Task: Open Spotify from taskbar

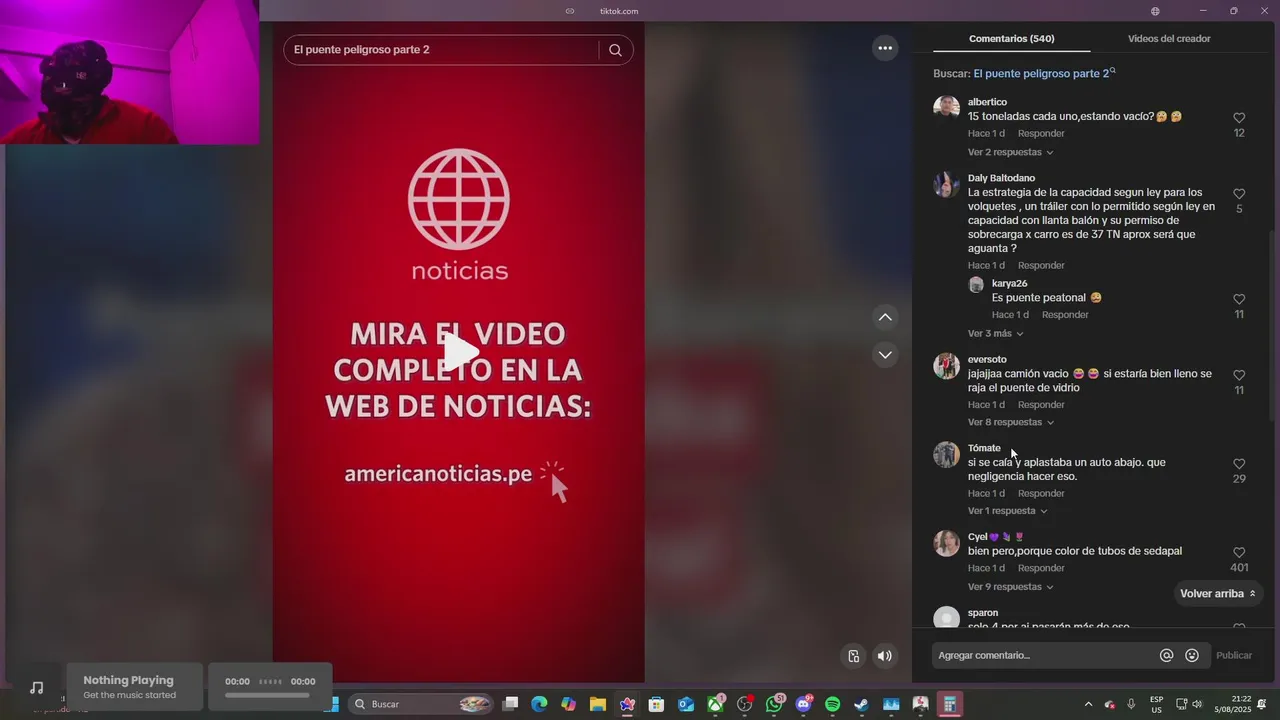Action: [832, 704]
